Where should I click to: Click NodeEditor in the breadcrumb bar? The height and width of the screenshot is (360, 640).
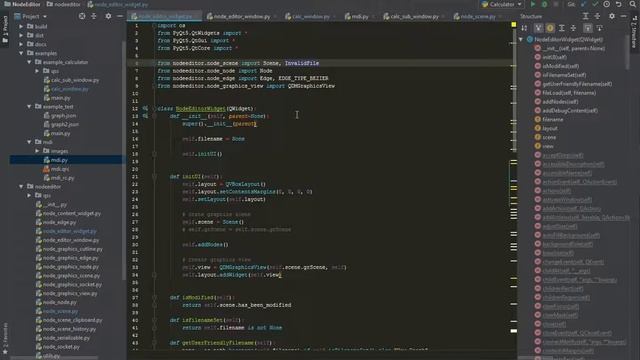tap(22, 4)
